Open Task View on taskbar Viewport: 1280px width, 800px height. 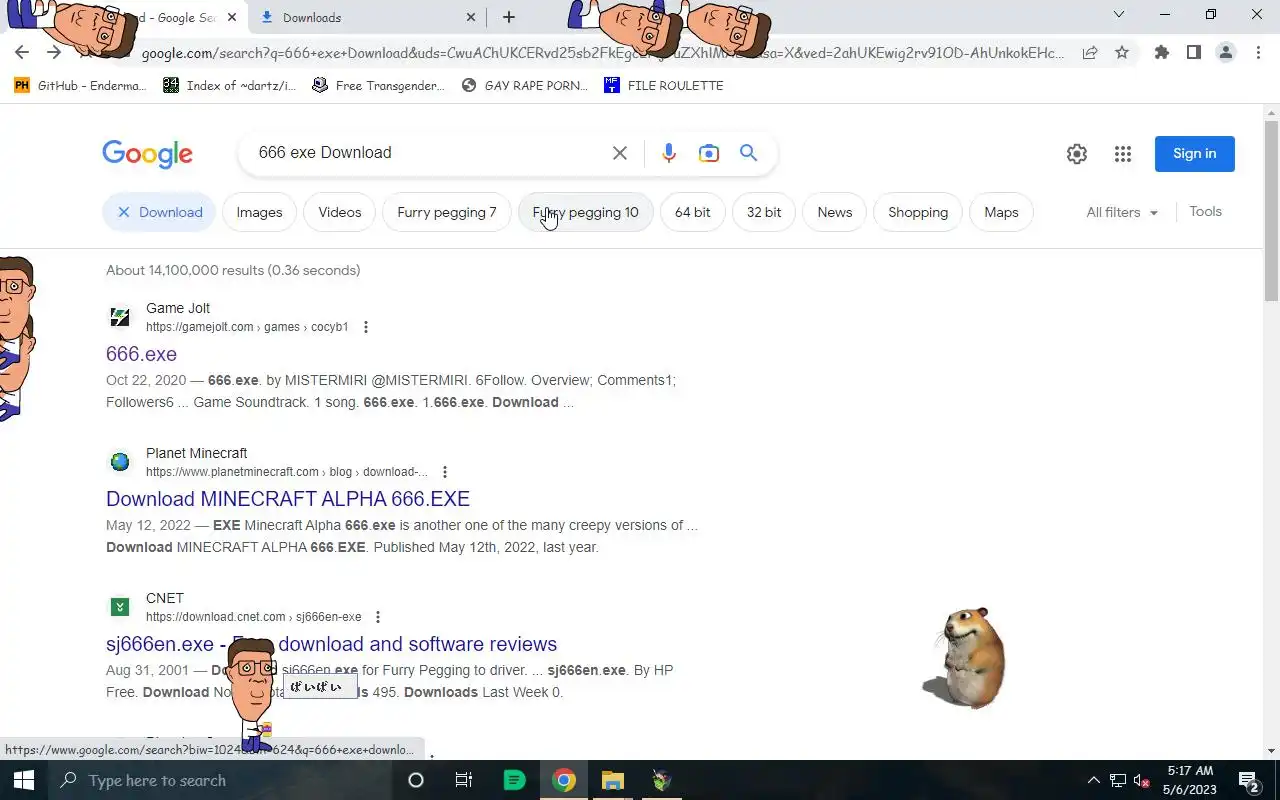point(464,780)
